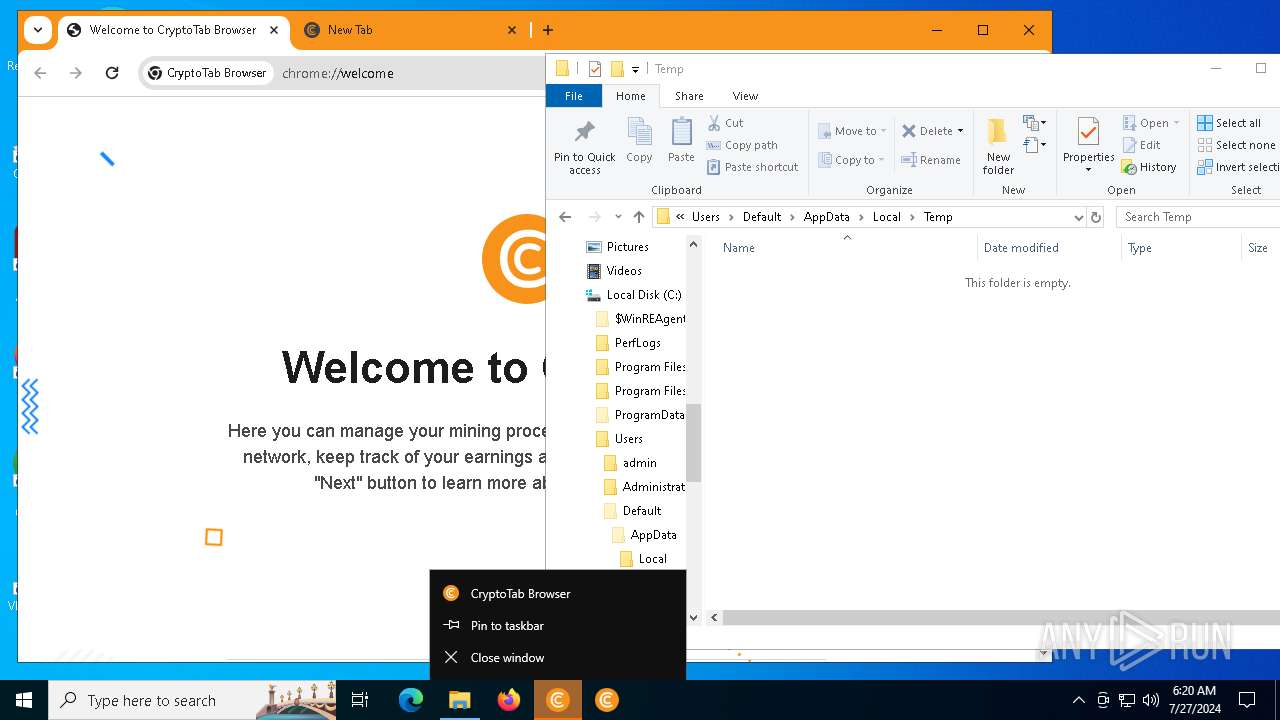The image size is (1280, 720).
Task: Open tab search chevron in CryptoTab browser
Action: point(37,30)
